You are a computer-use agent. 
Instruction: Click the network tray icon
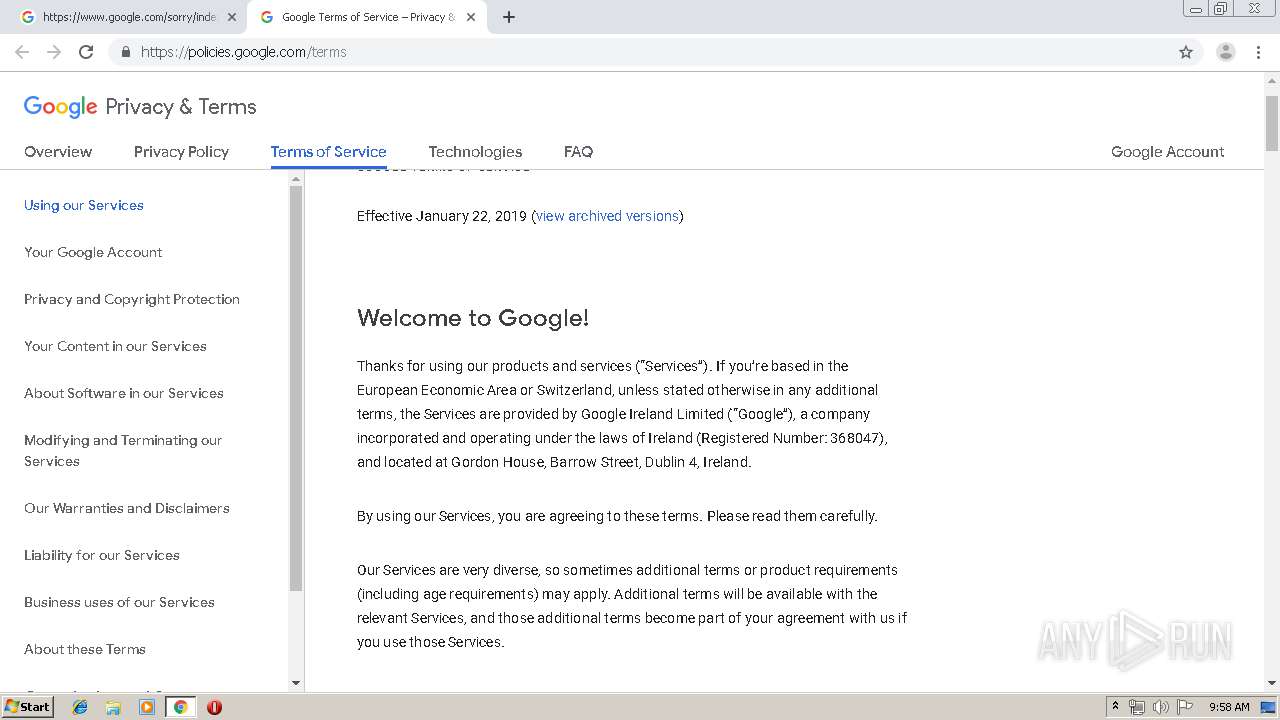click(x=1137, y=707)
